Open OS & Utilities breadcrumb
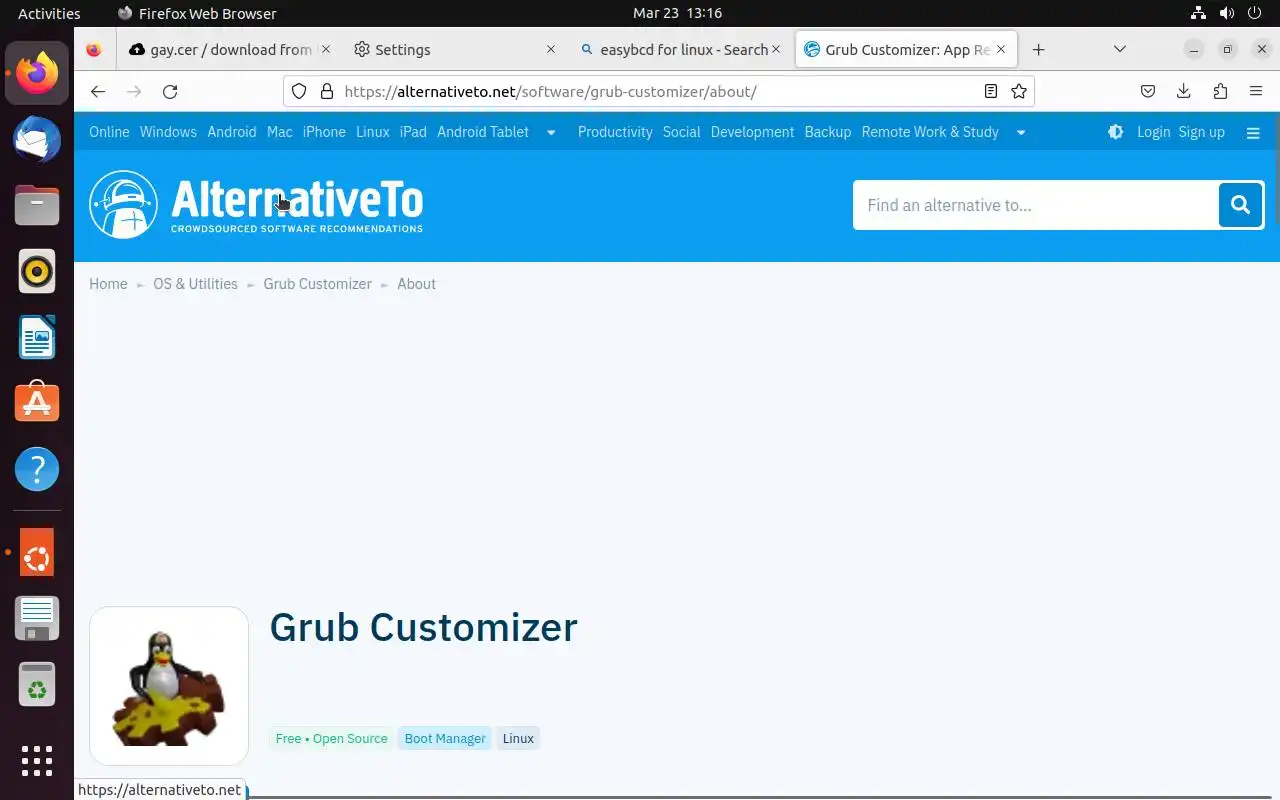Screen dimensions: 1280x800 (x=195, y=284)
